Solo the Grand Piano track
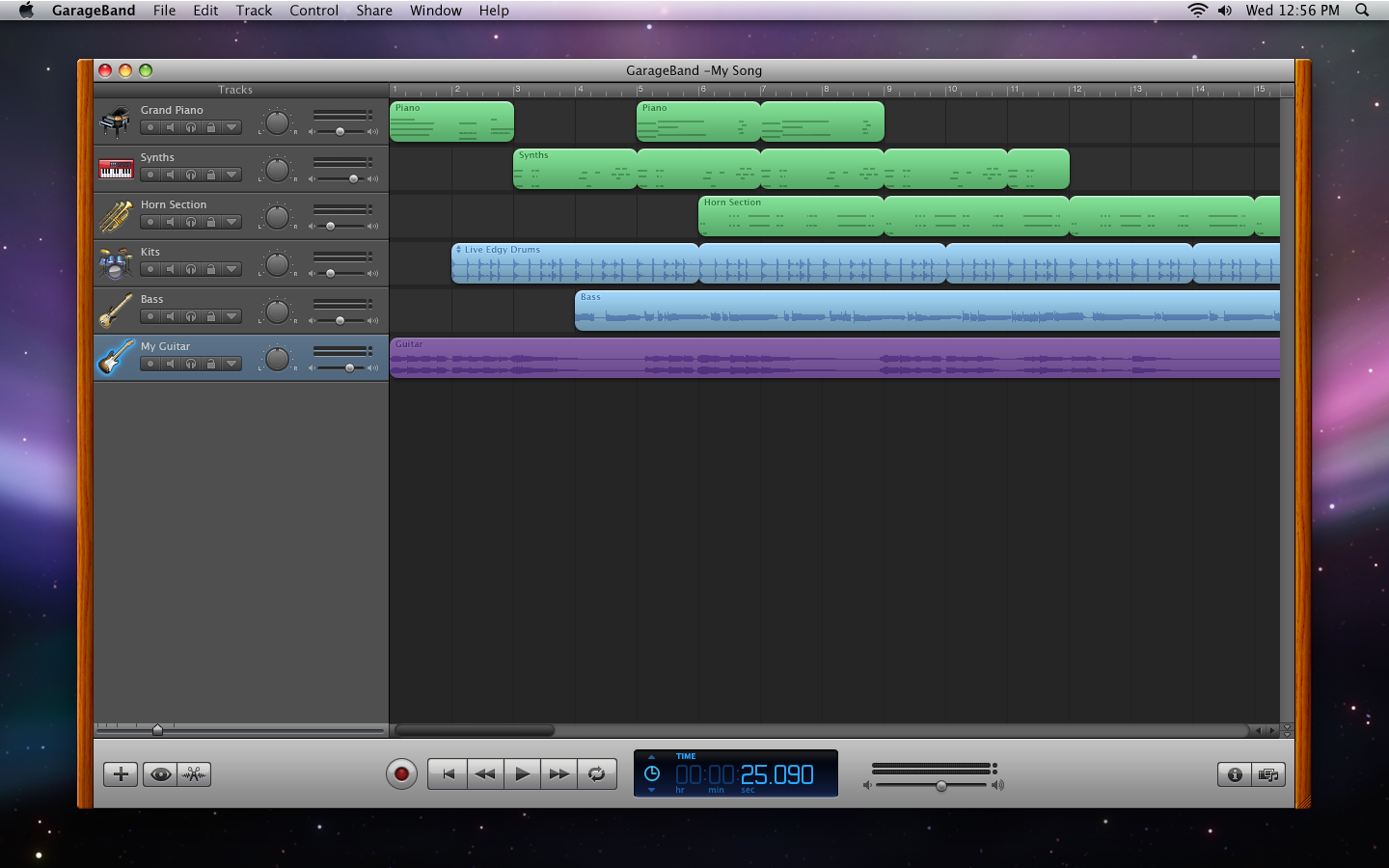The image size is (1389, 868). [x=191, y=127]
